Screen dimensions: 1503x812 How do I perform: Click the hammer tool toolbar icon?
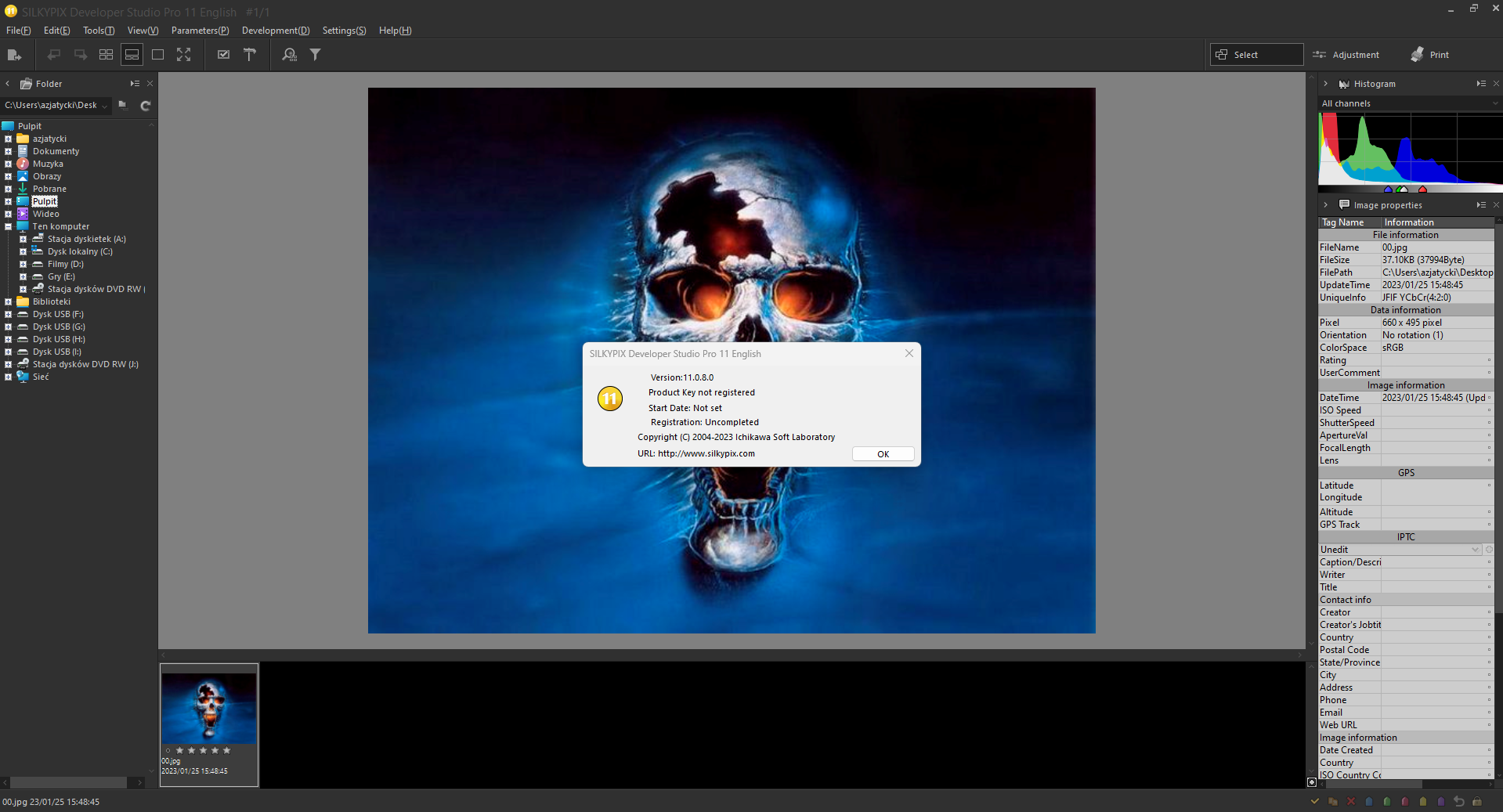(x=250, y=55)
